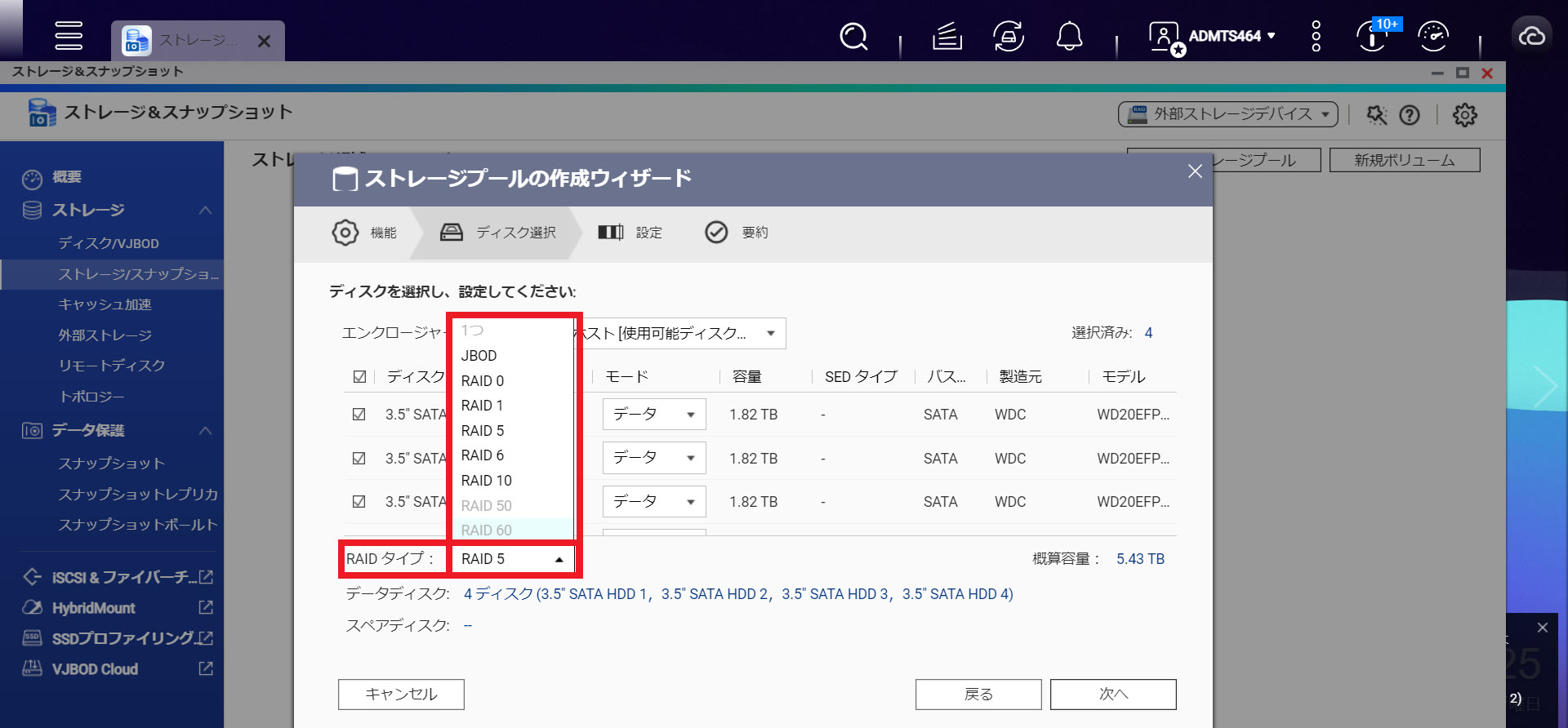The width and height of the screenshot is (1568, 728).
Task: Open the search magnifier in top bar
Action: coord(853,36)
